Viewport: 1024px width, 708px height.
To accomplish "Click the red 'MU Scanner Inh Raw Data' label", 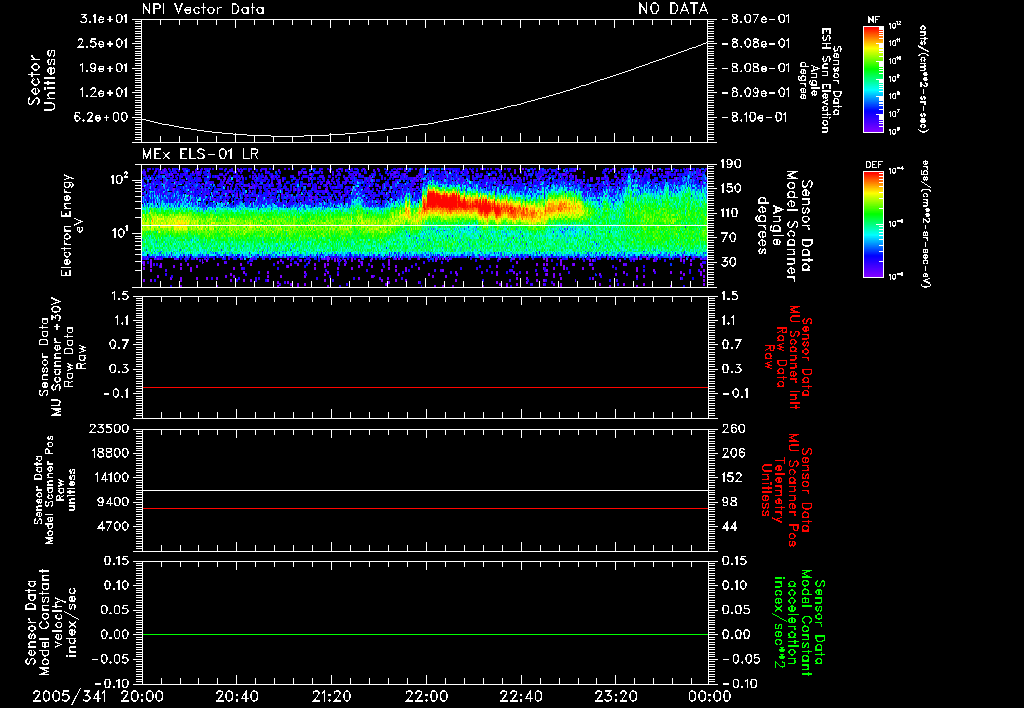I will point(789,357).
